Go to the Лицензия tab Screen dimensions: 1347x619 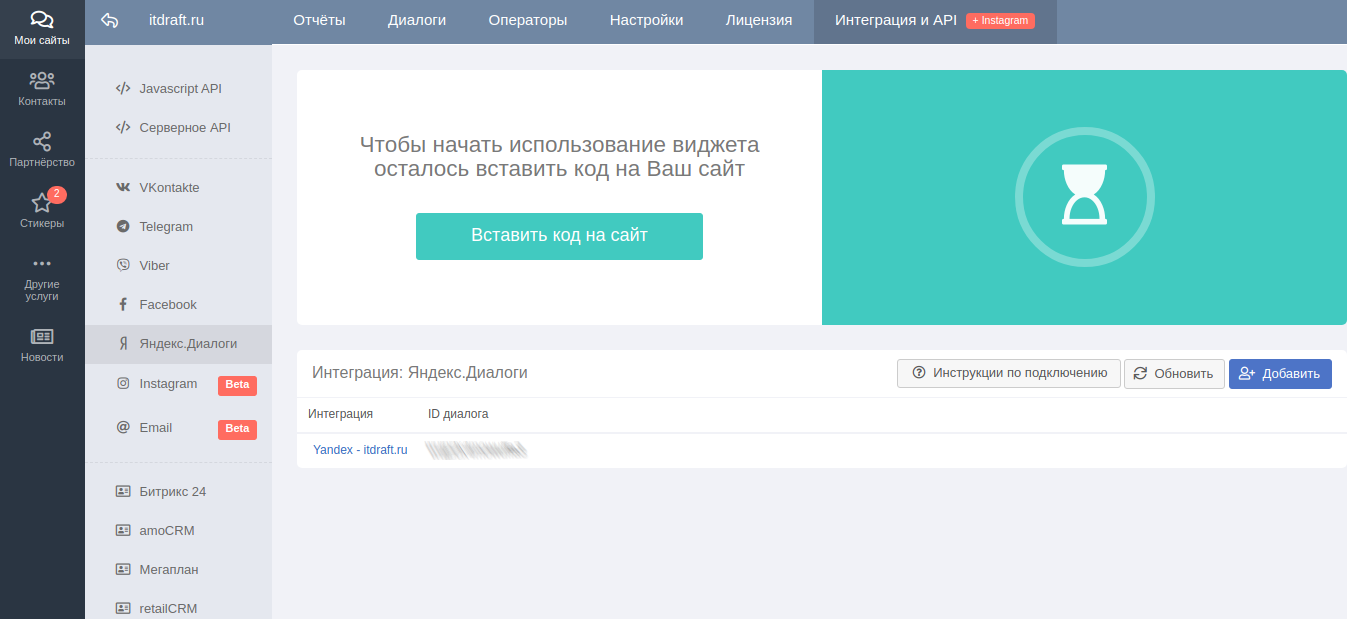coord(759,20)
